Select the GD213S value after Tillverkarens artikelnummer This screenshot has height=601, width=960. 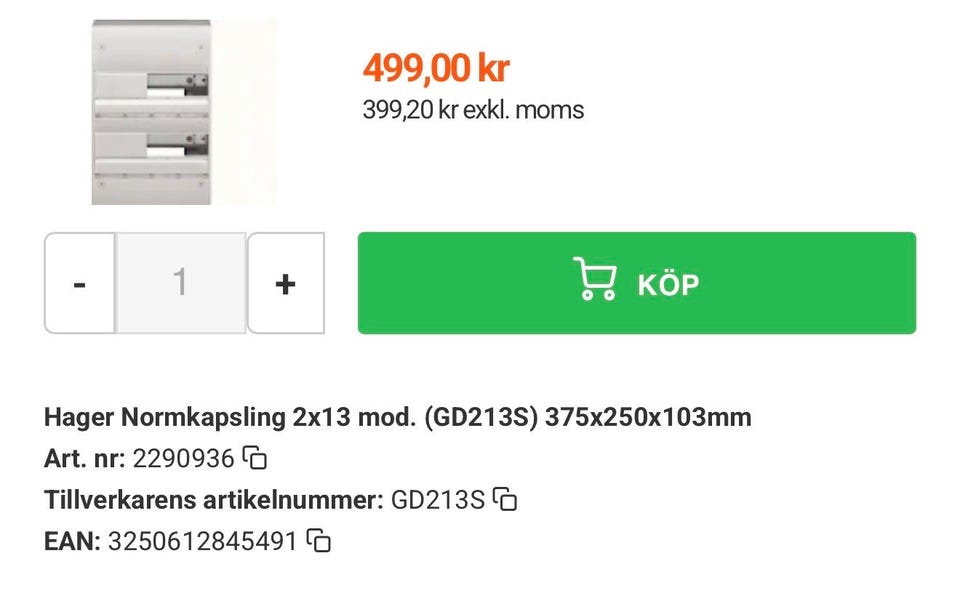click(437, 500)
